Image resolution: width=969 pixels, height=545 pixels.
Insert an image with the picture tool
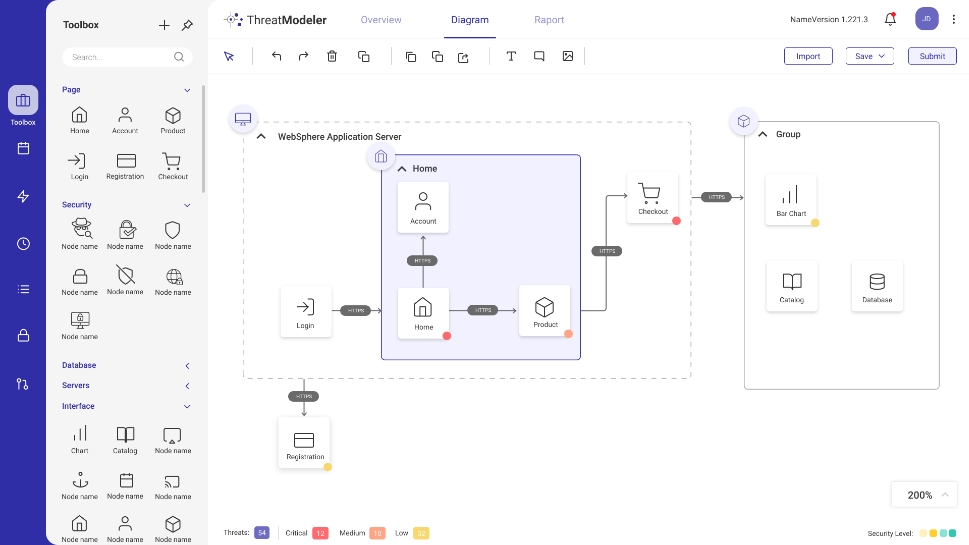(568, 56)
